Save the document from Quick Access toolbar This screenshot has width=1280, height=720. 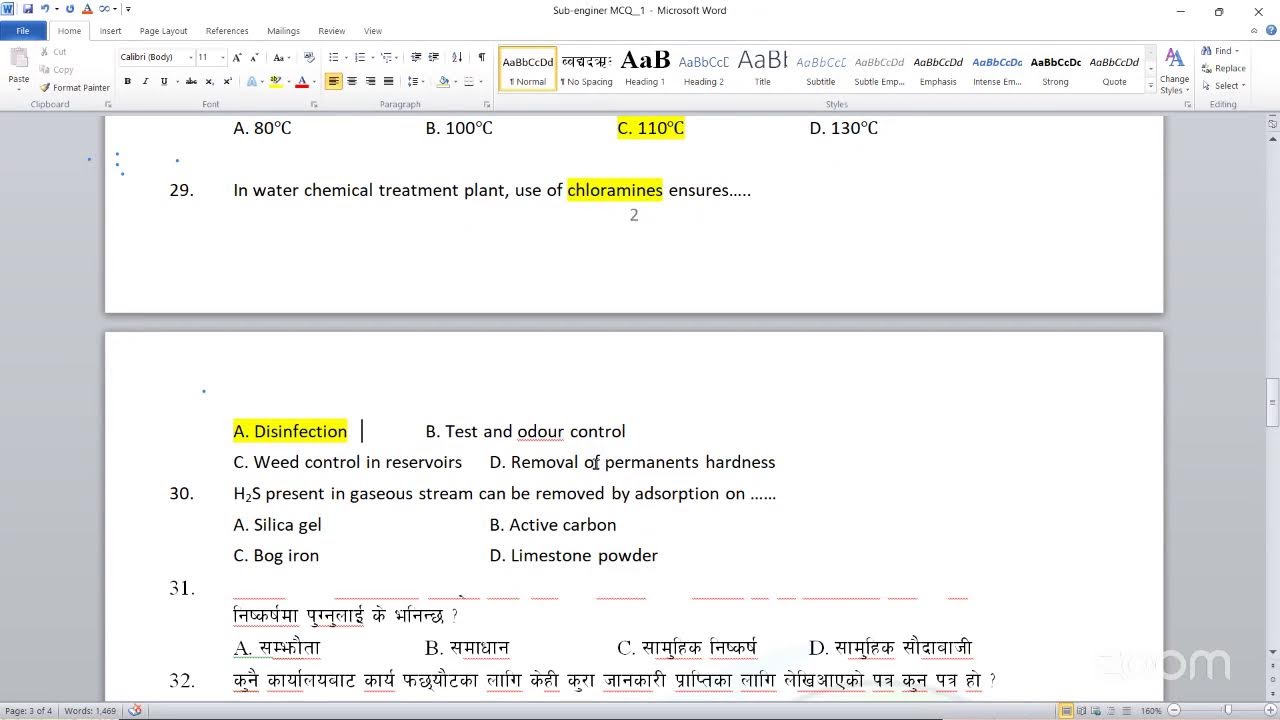pos(27,9)
